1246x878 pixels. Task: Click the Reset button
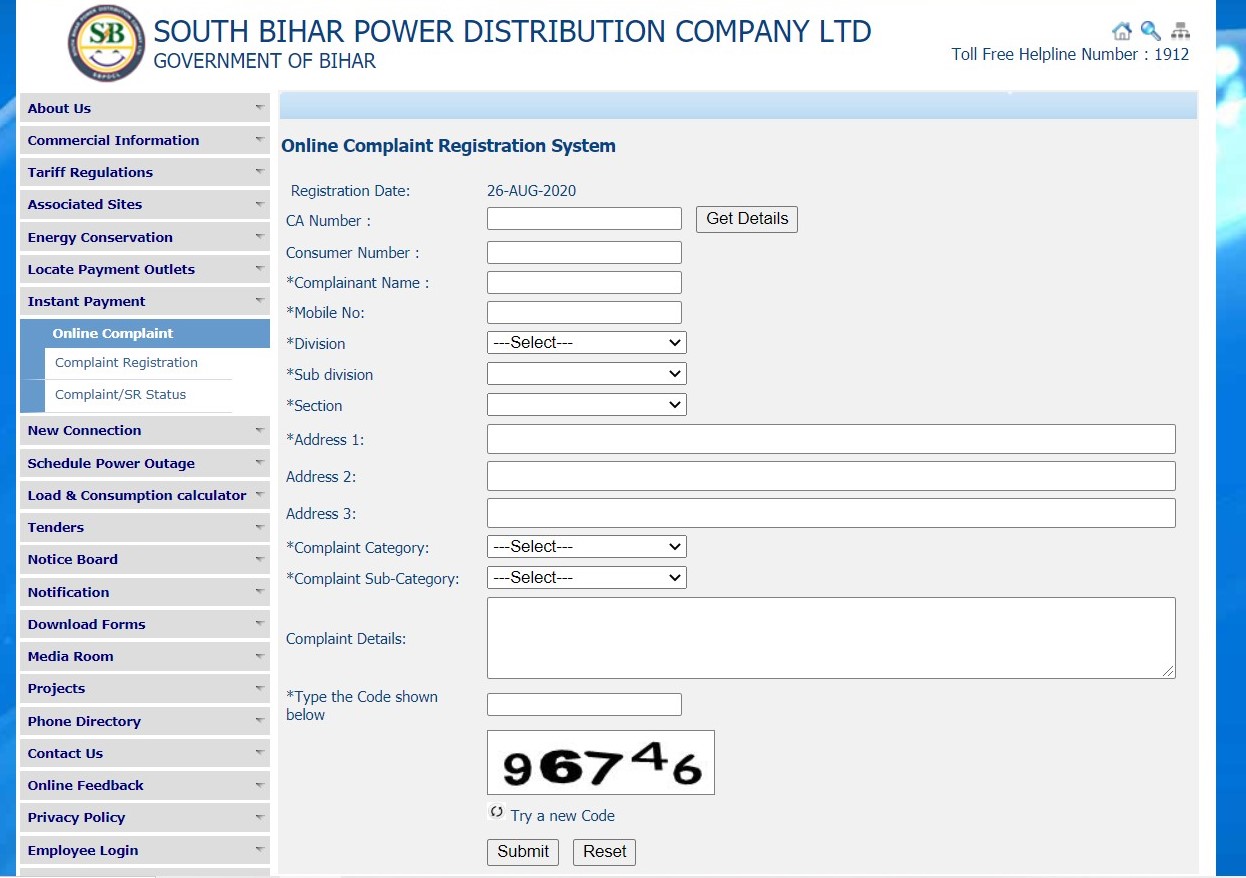[604, 852]
